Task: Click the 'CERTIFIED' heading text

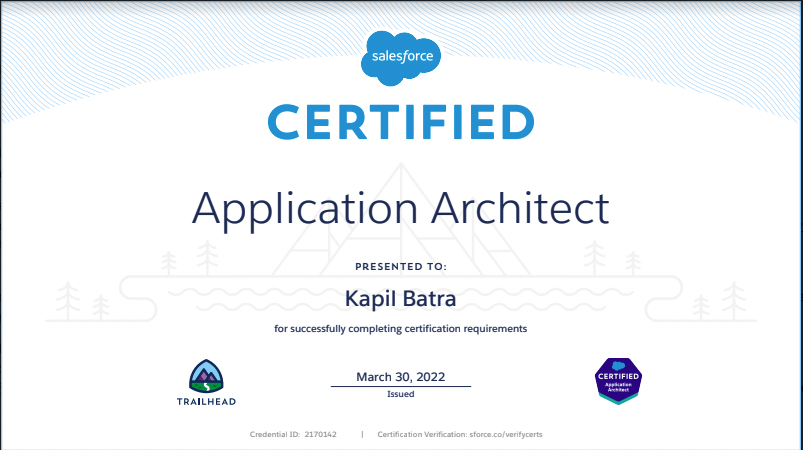Action: pos(401,122)
